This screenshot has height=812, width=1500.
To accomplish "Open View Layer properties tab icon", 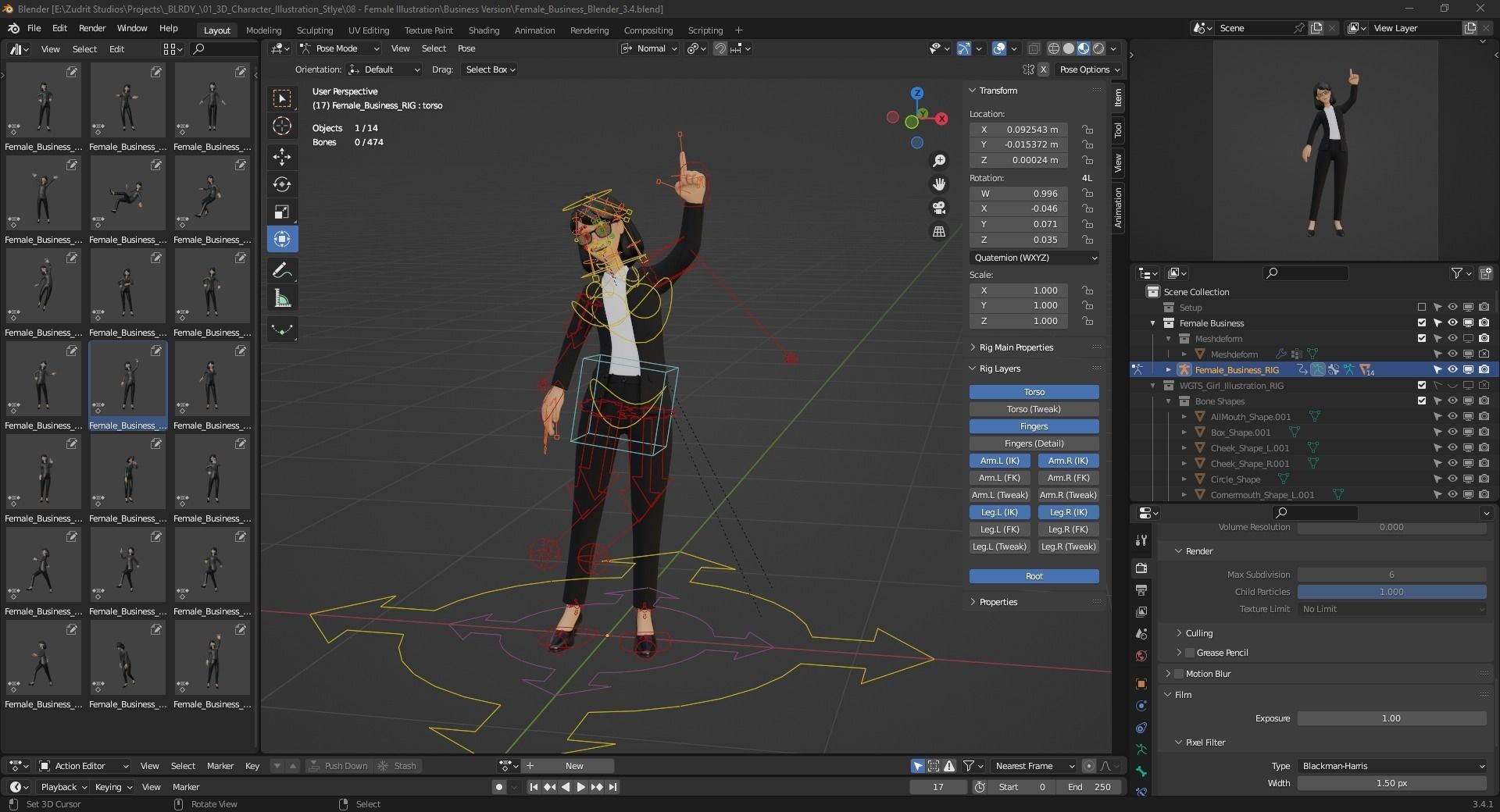I will 1141,611.
